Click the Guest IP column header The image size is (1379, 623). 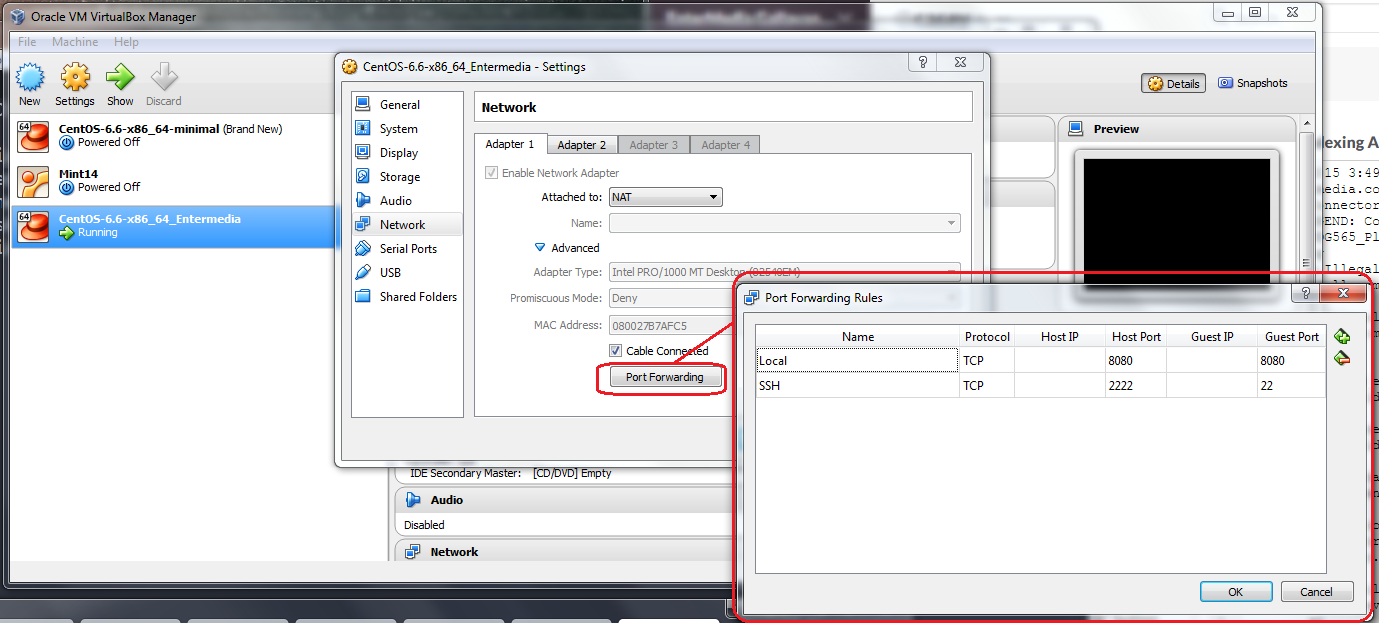point(1212,337)
